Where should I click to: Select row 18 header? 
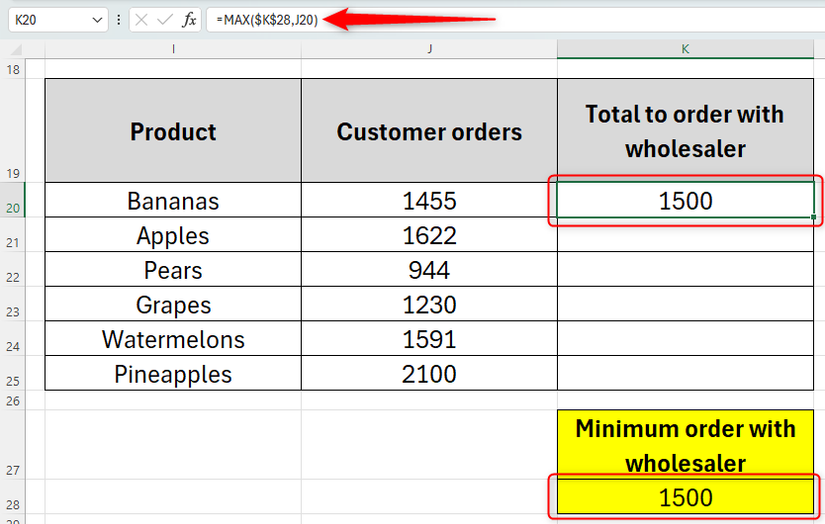tap(13, 69)
